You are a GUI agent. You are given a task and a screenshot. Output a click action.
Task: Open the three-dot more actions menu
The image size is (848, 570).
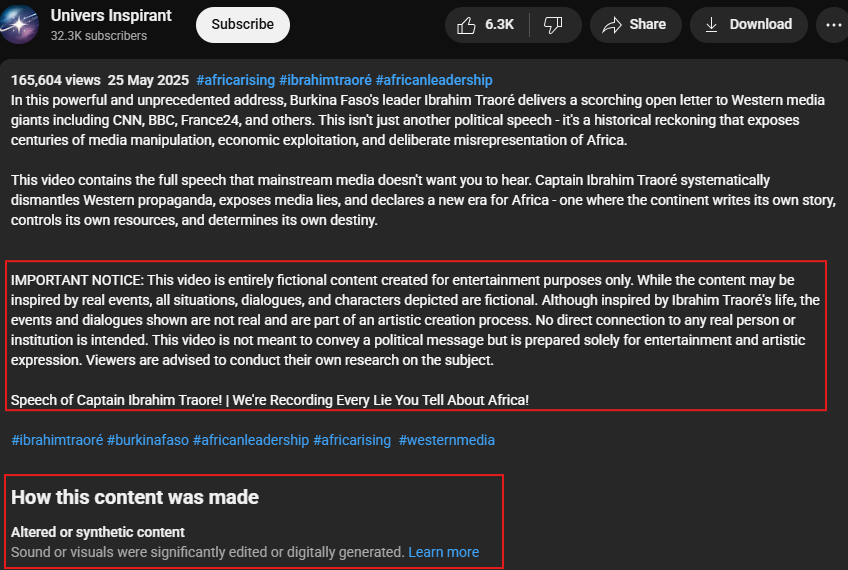(x=833, y=24)
